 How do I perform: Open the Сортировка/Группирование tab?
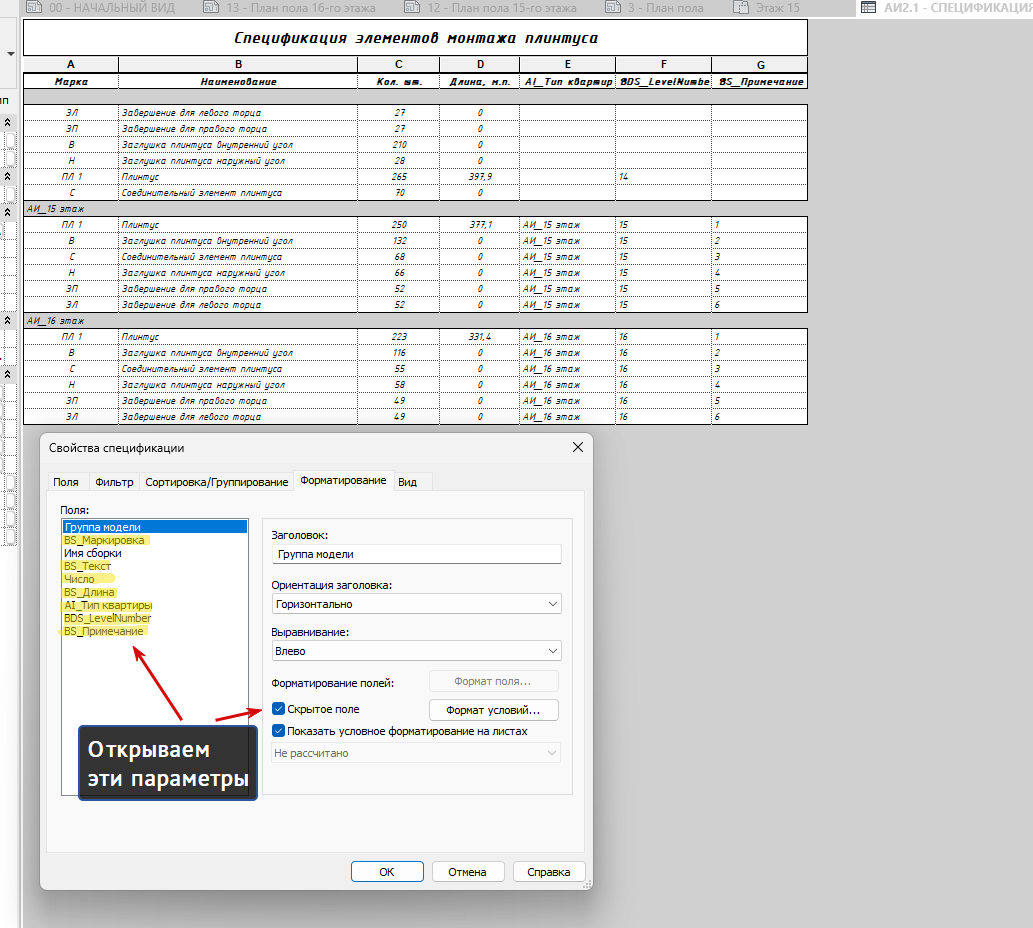point(217,482)
